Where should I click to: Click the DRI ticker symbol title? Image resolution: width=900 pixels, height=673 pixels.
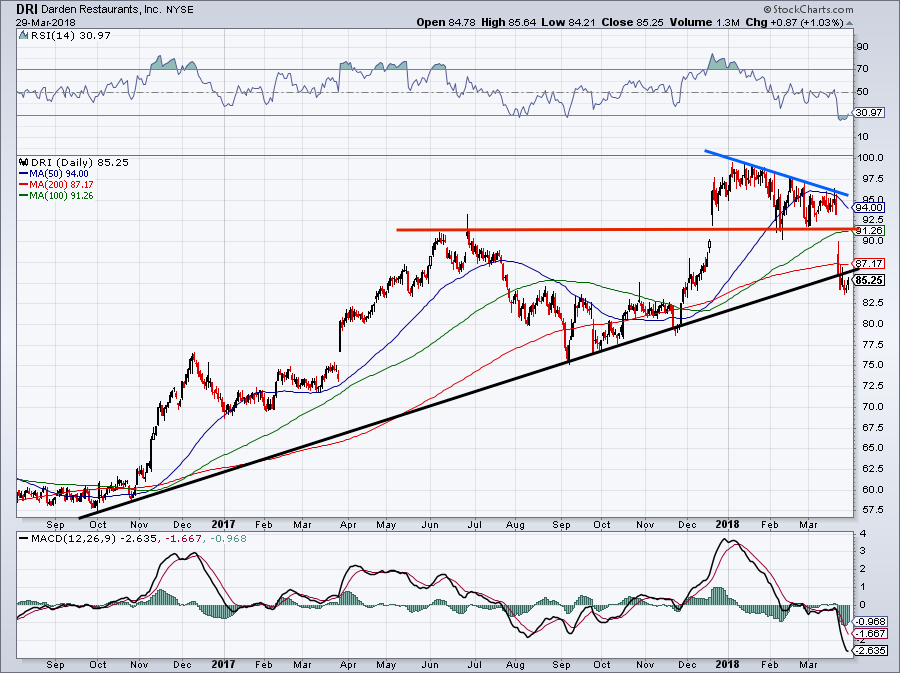click(22, 9)
